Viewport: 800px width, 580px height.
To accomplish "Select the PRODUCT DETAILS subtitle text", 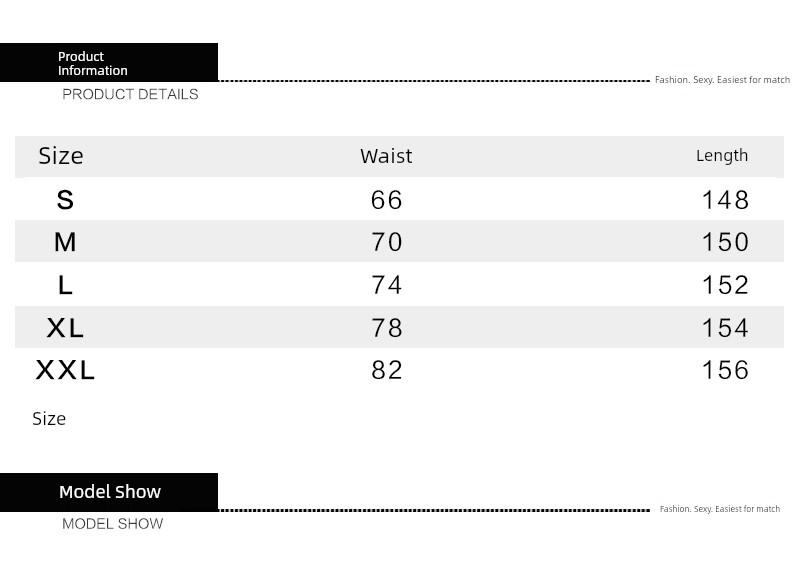I will [130, 94].
